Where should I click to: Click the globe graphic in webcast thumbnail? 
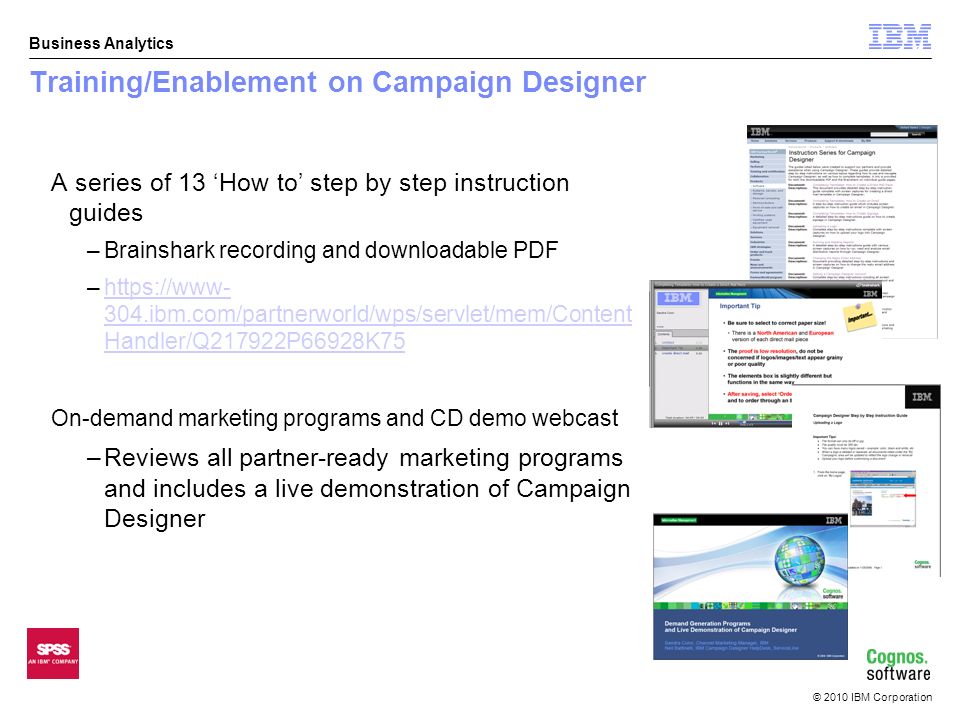(799, 561)
